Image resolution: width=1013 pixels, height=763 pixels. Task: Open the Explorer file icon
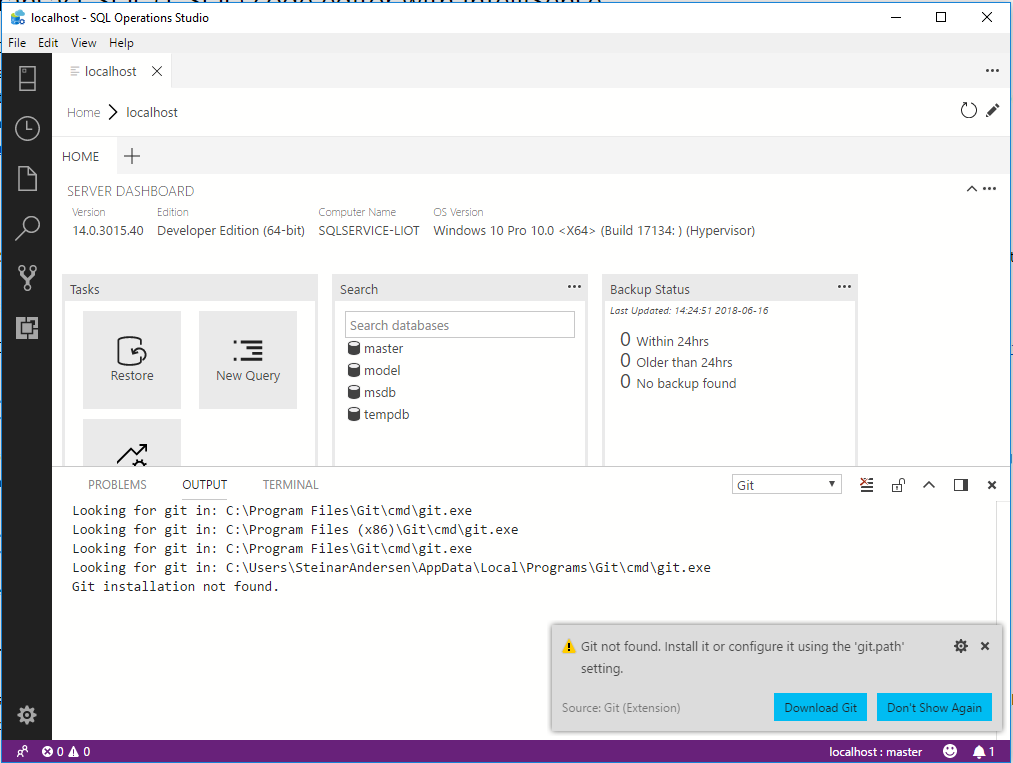click(x=27, y=178)
